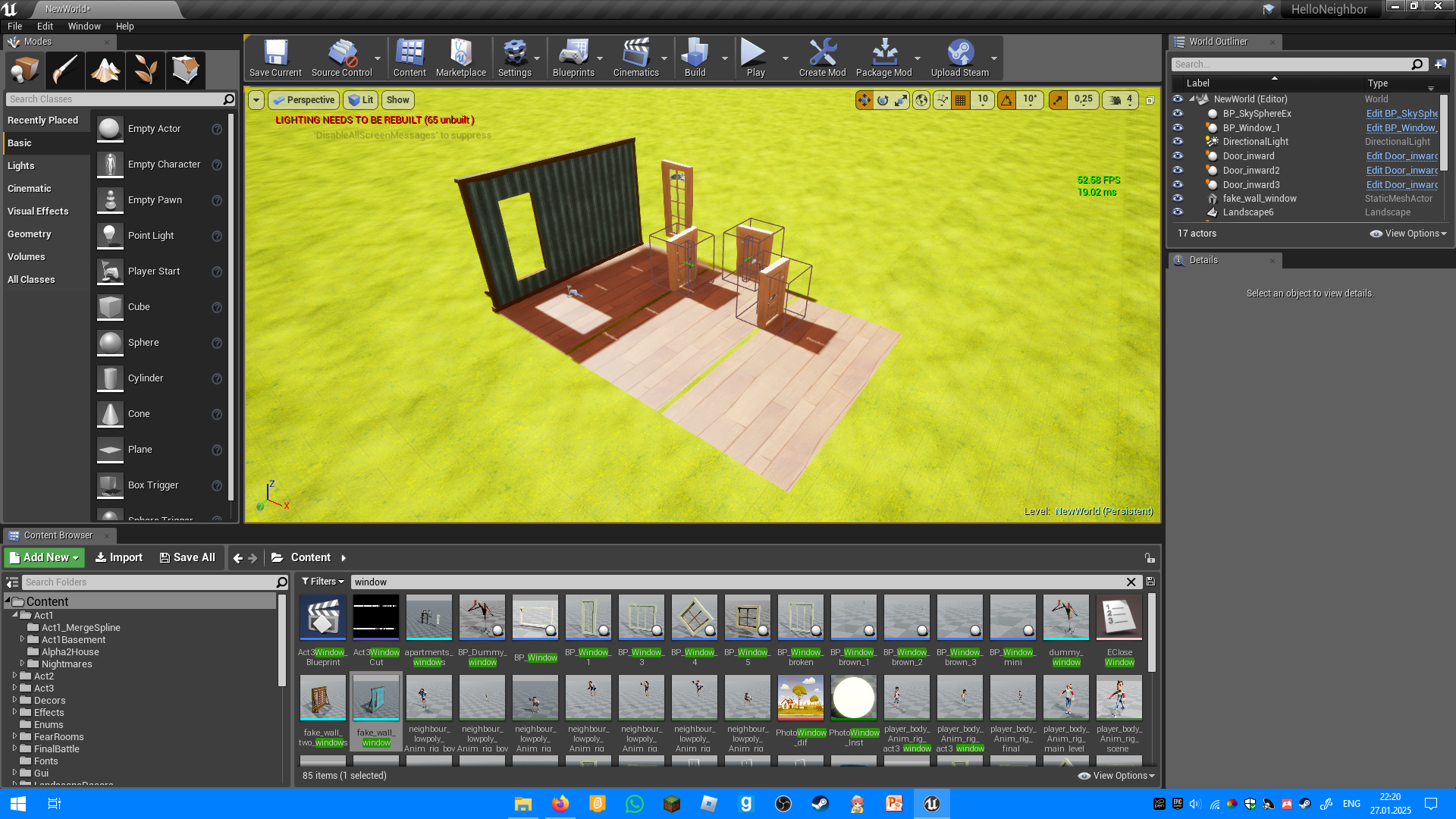Expand the FearRooms folder
This screenshot has height=819, width=1456.
[14, 736]
